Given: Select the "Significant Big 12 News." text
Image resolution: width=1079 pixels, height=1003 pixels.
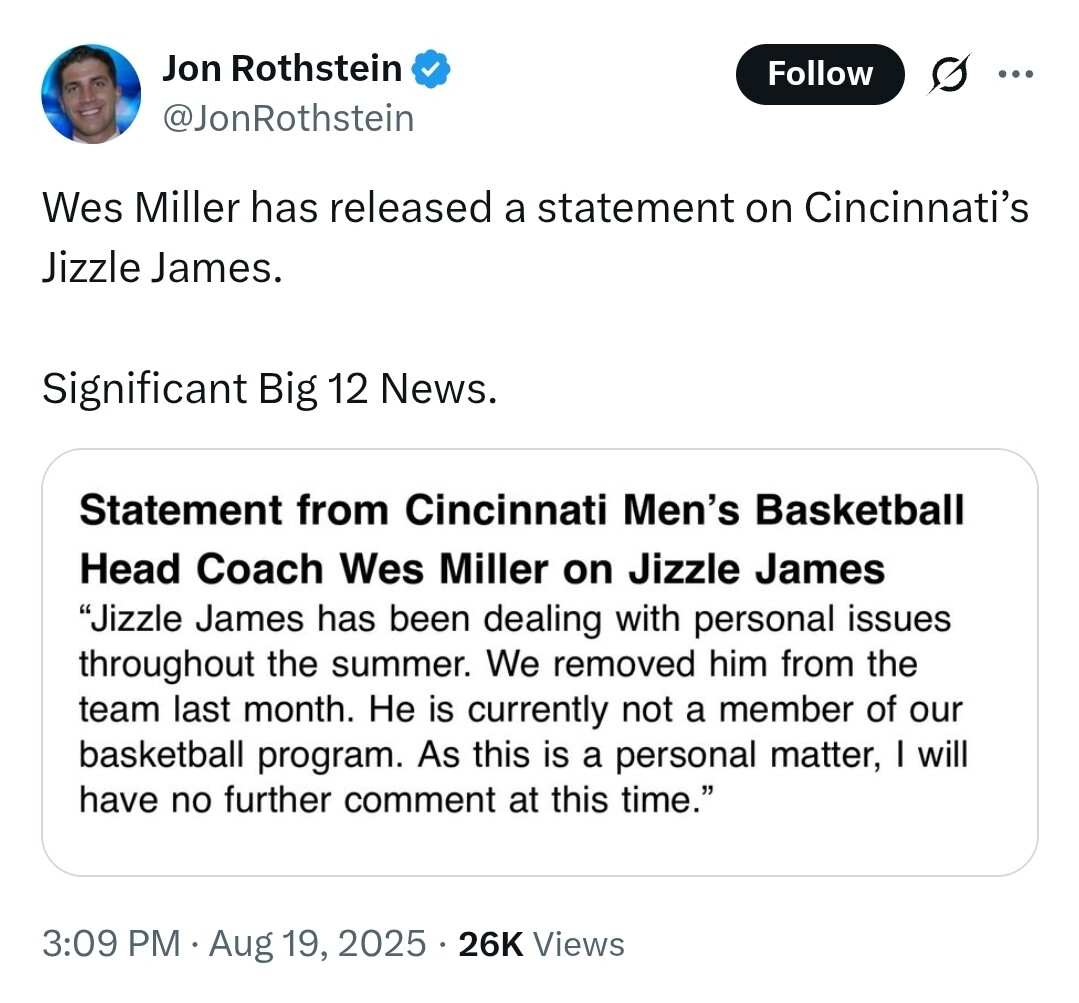Looking at the screenshot, I should coord(268,388).
